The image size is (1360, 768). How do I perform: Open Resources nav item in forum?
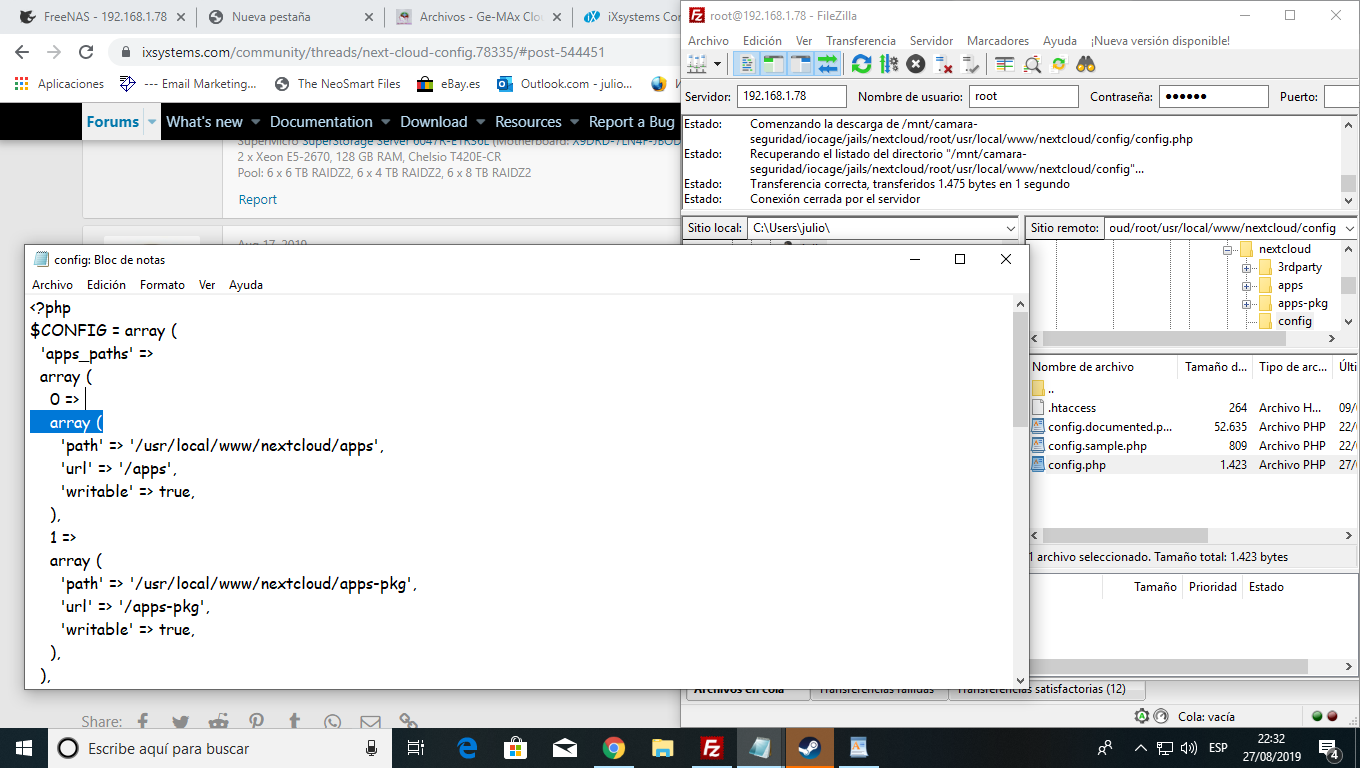pos(528,122)
